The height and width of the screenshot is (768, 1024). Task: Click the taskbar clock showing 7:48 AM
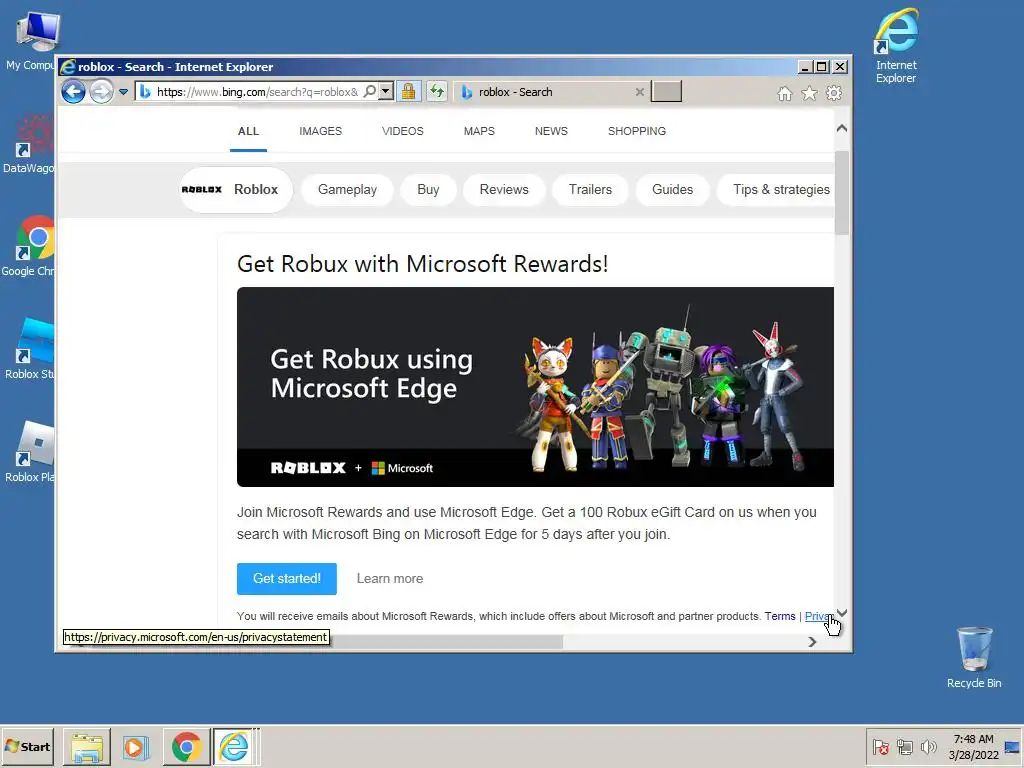pos(973,747)
